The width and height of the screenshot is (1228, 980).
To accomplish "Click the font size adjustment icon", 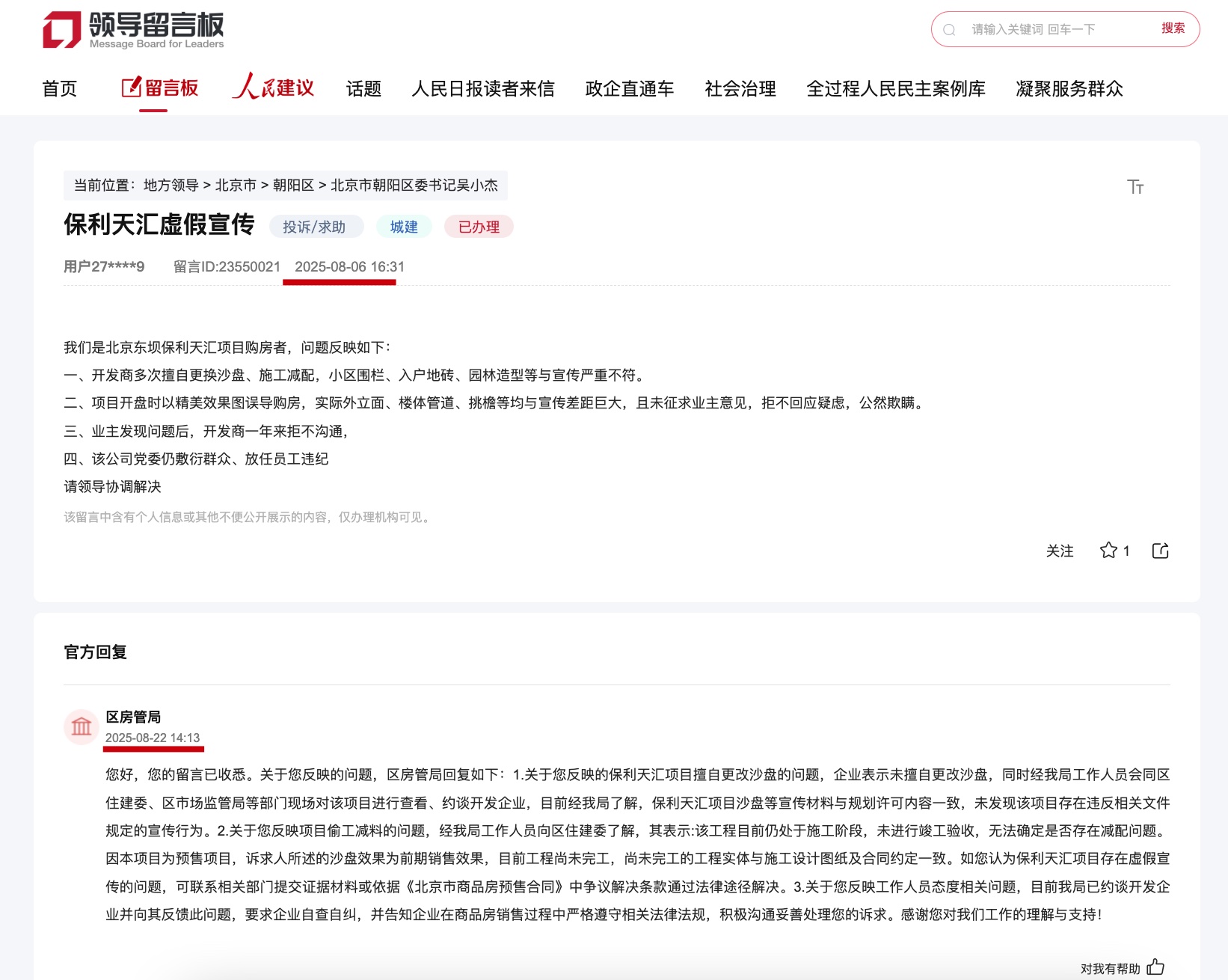I will pyautogui.click(x=1135, y=186).
